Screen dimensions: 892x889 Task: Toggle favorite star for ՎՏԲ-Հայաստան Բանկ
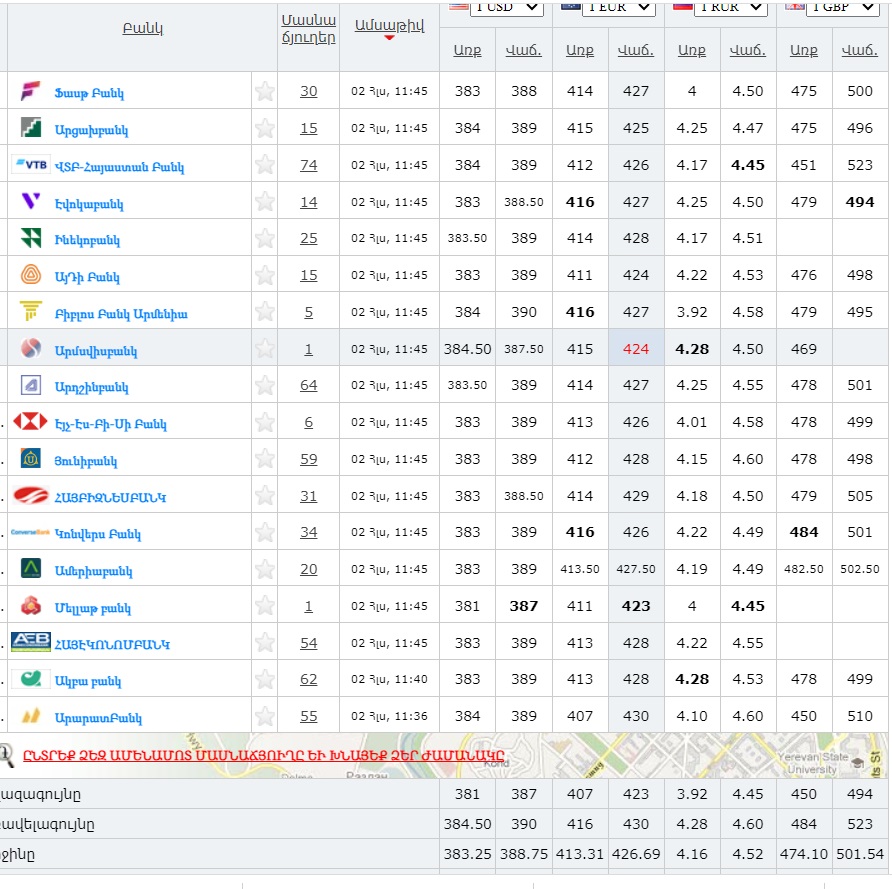(265, 165)
